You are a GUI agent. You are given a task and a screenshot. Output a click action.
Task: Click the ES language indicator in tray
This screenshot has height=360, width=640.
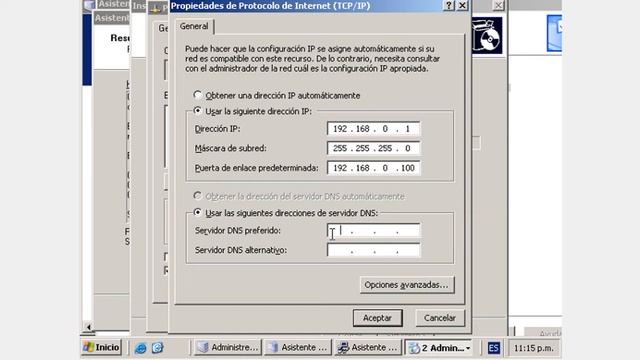click(x=493, y=348)
